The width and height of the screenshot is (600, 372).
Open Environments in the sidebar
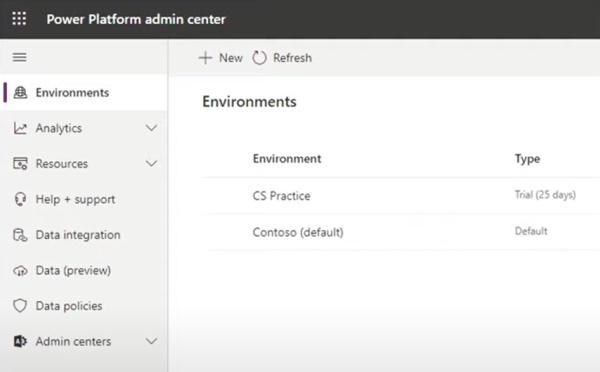point(83,93)
